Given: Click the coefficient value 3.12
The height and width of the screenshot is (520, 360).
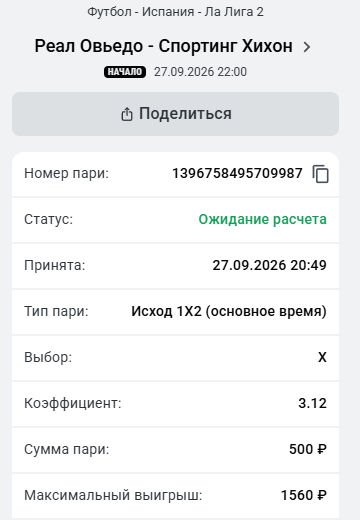Looking at the screenshot, I should [312, 403].
